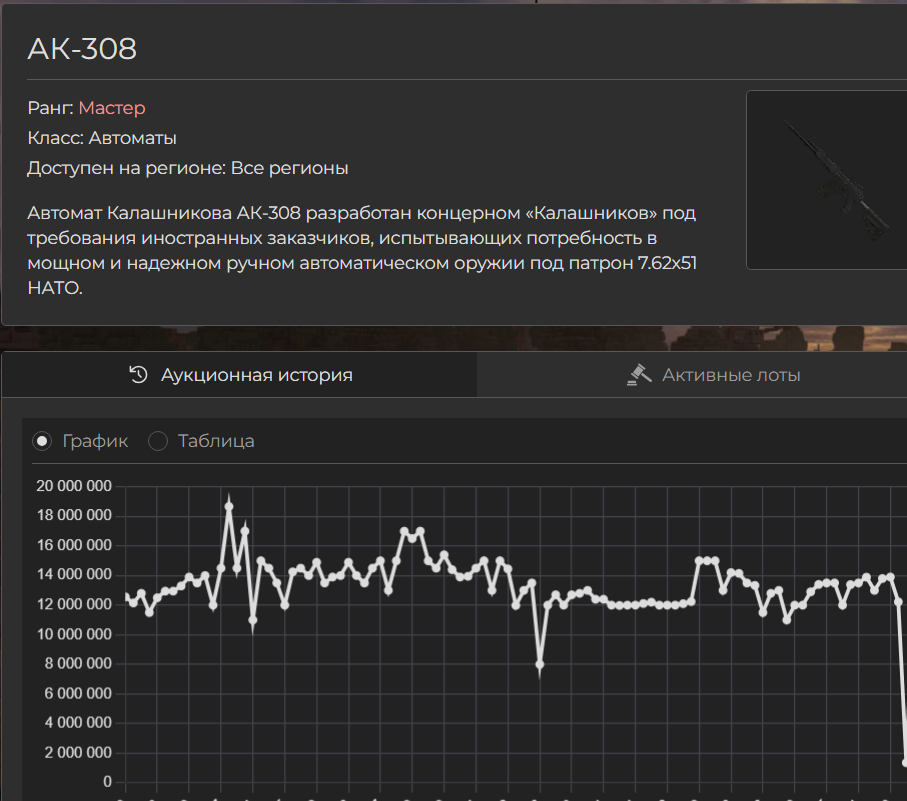Click the 2 000 000 axis label
This screenshot has height=801, width=907.
[78, 752]
